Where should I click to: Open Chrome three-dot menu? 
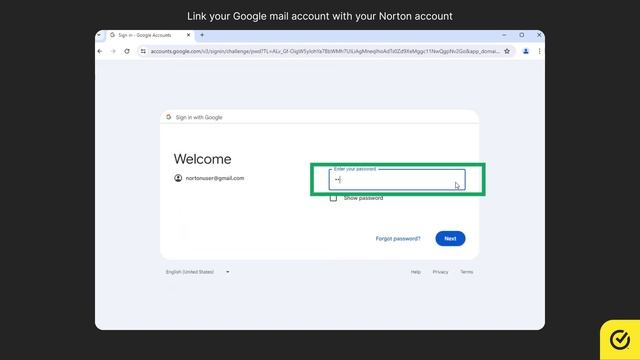tap(539, 51)
